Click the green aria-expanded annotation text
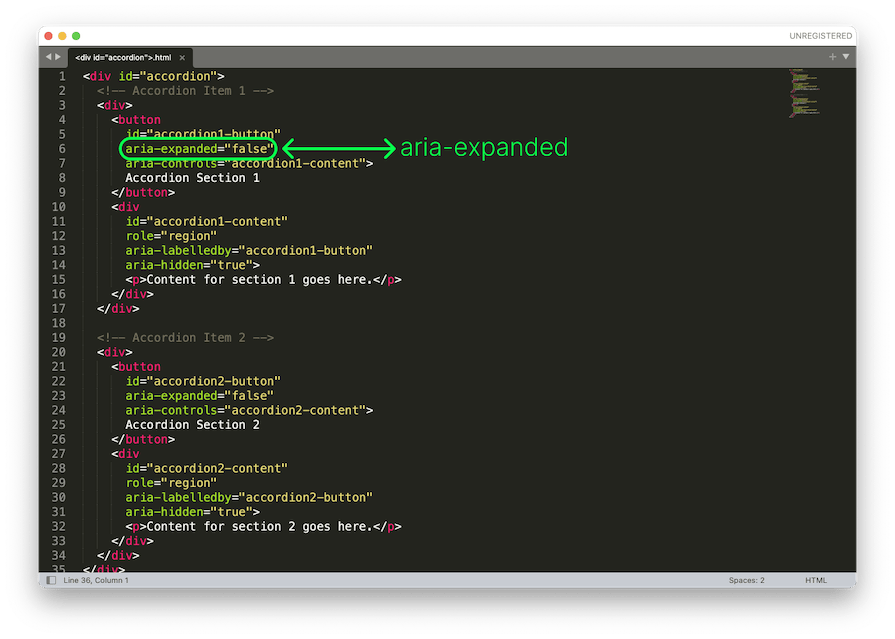 click(x=484, y=147)
